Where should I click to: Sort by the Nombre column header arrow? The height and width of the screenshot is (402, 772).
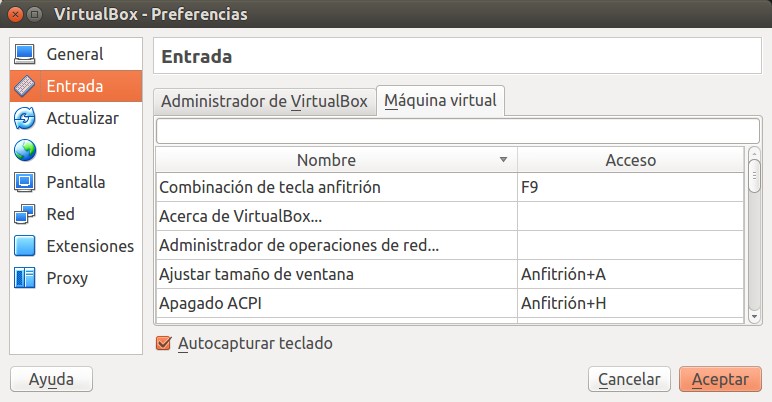coord(503,160)
